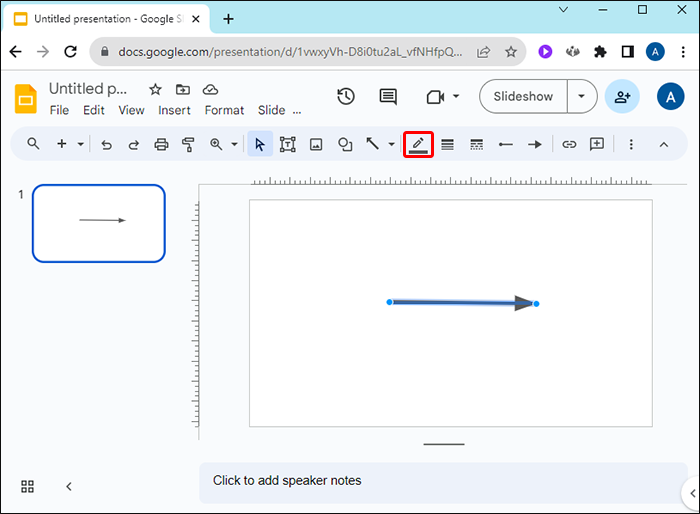The height and width of the screenshot is (514, 700).
Task: Share the presentation with others
Action: [x=622, y=96]
